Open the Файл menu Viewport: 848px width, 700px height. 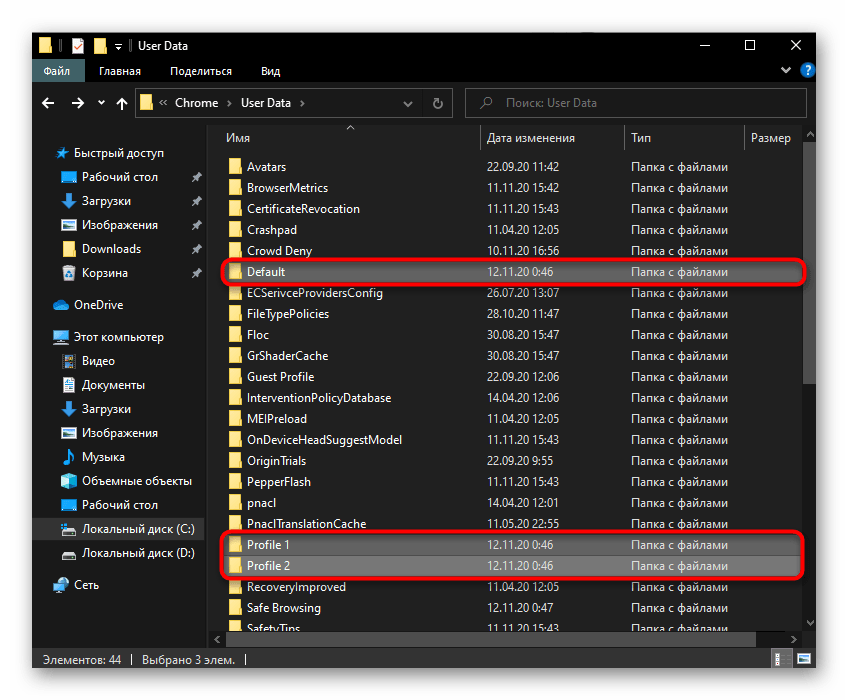click(x=57, y=71)
